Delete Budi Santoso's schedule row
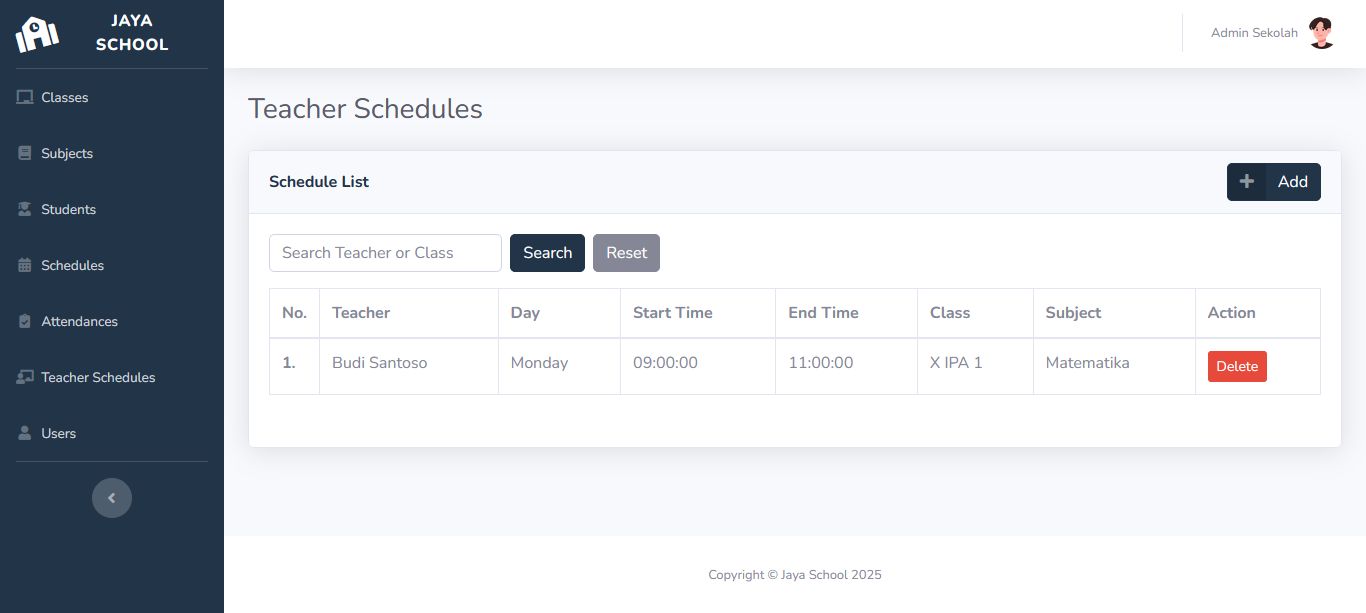This screenshot has height=613, width=1366. [1237, 367]
